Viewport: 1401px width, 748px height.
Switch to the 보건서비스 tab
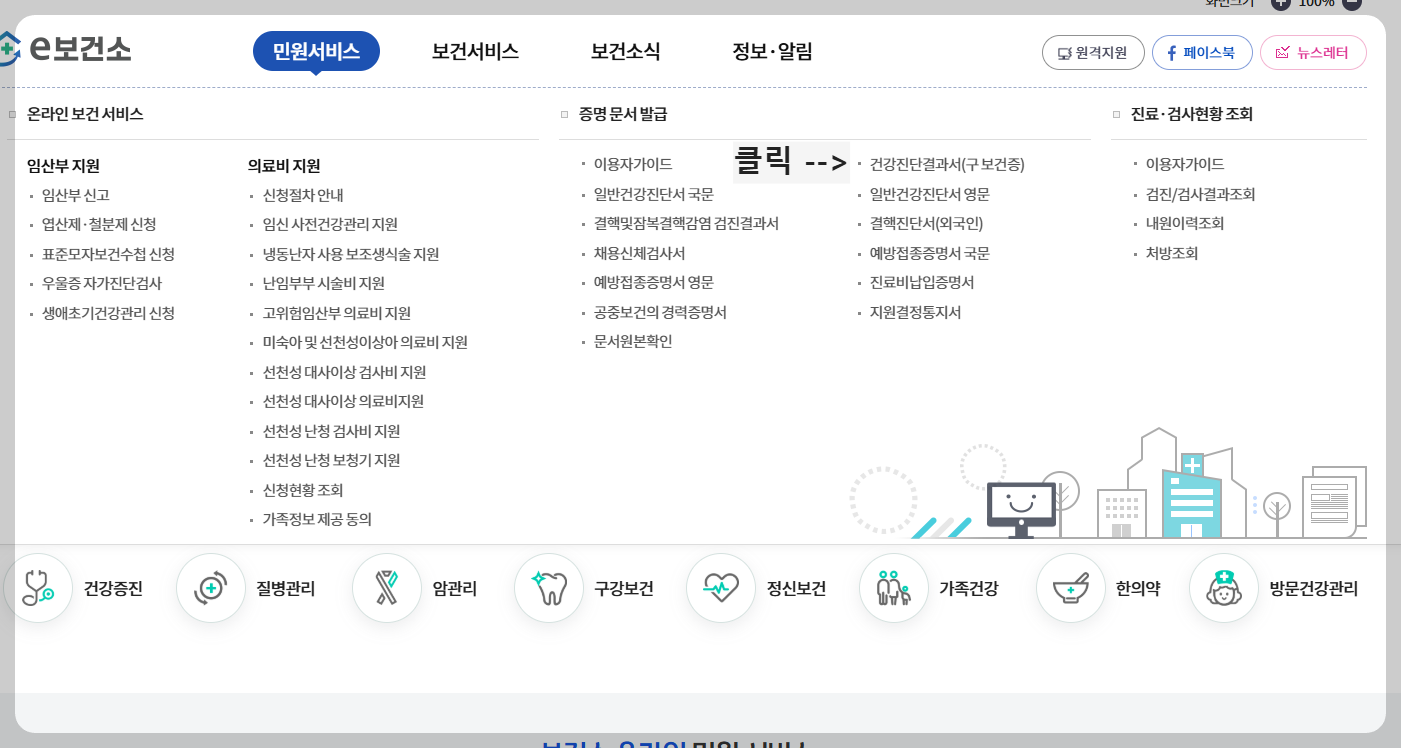point(476,50)
